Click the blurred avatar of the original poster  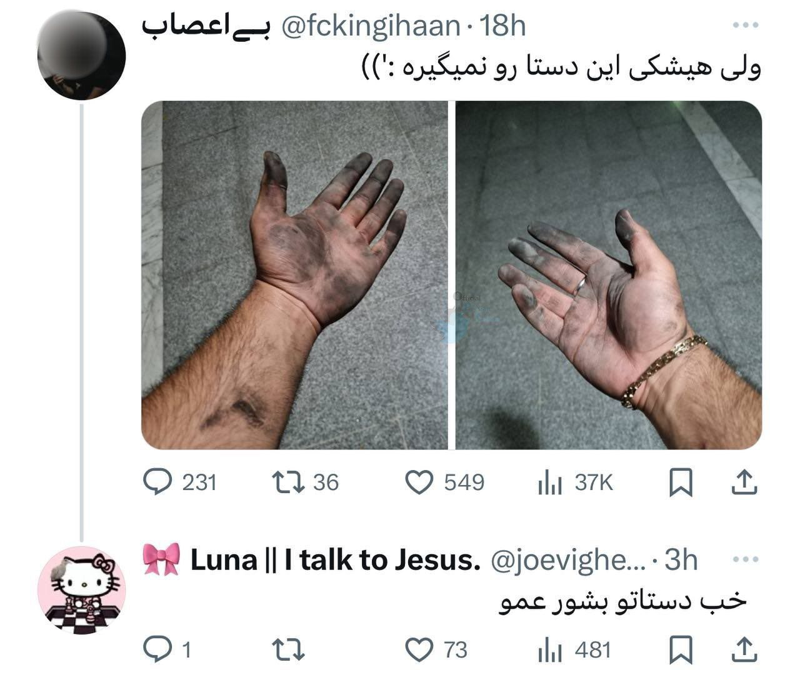(82, 55)
